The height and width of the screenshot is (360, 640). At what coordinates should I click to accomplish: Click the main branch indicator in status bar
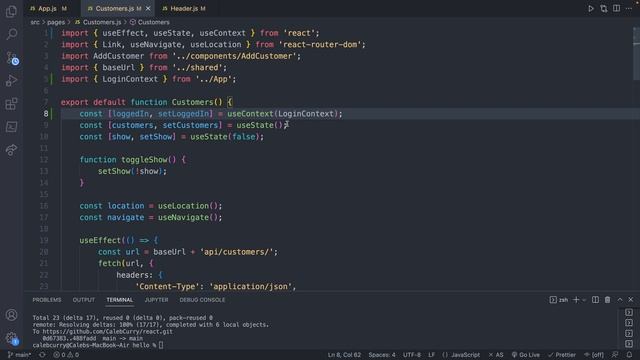point(19,355)
